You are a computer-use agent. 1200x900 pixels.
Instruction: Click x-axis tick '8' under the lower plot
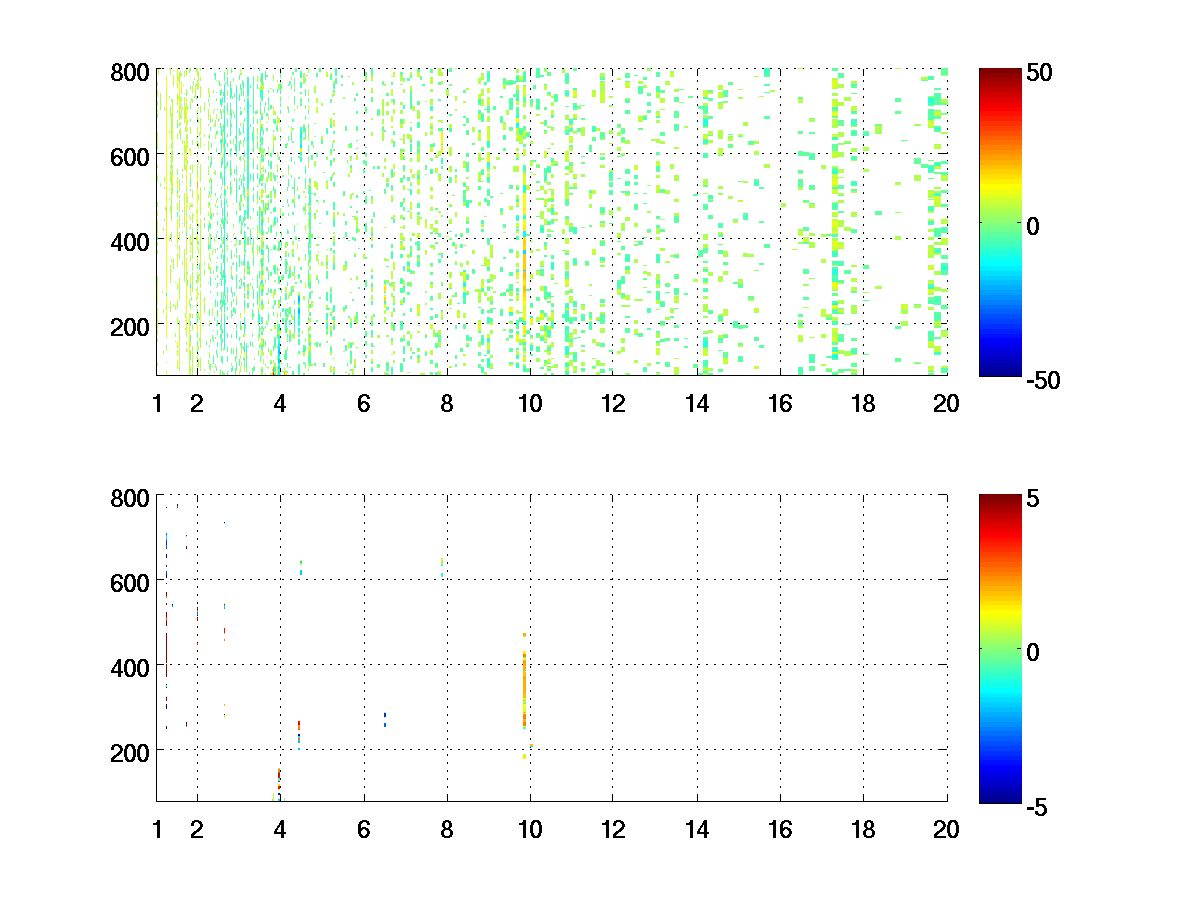447,829
